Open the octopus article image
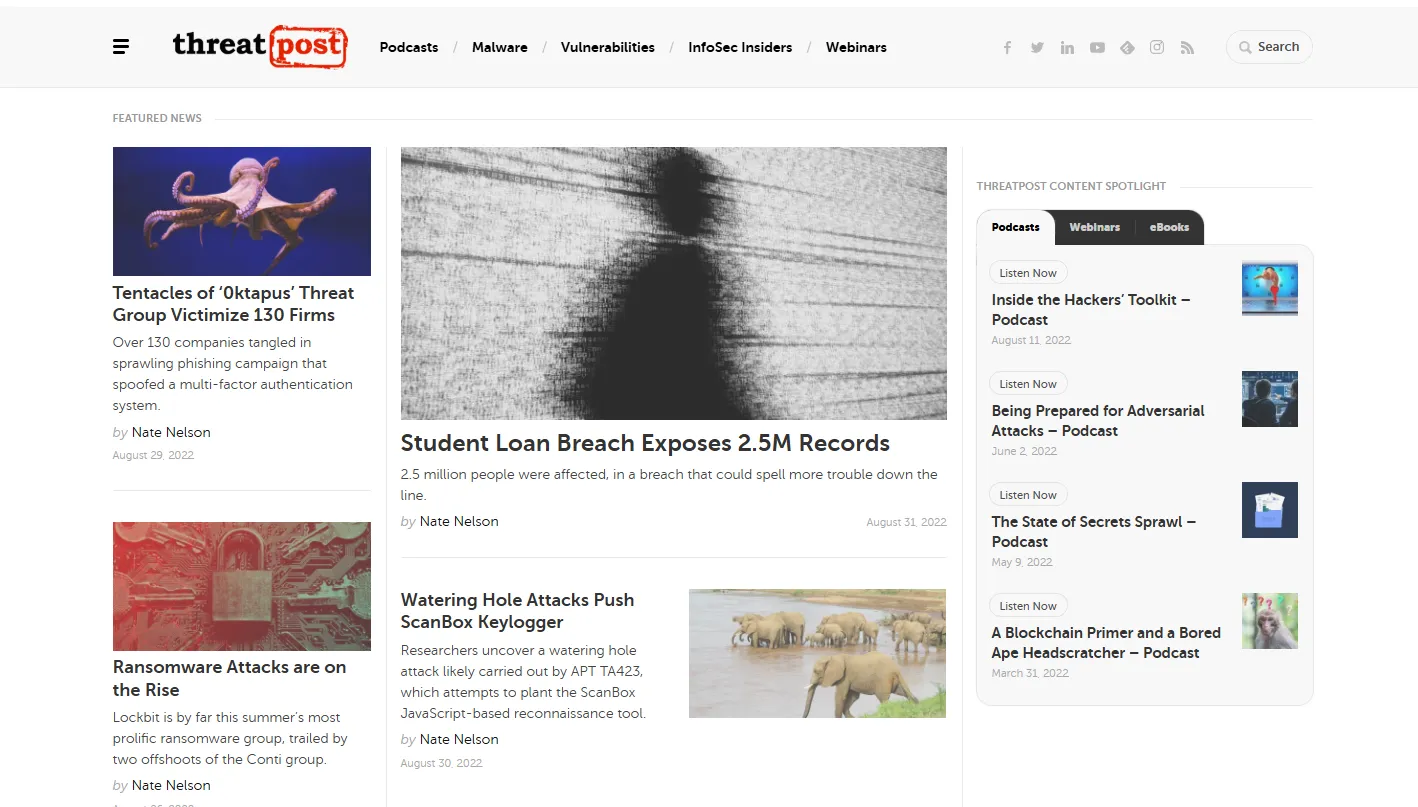The image size is (1418, 807). coord(242,211)
